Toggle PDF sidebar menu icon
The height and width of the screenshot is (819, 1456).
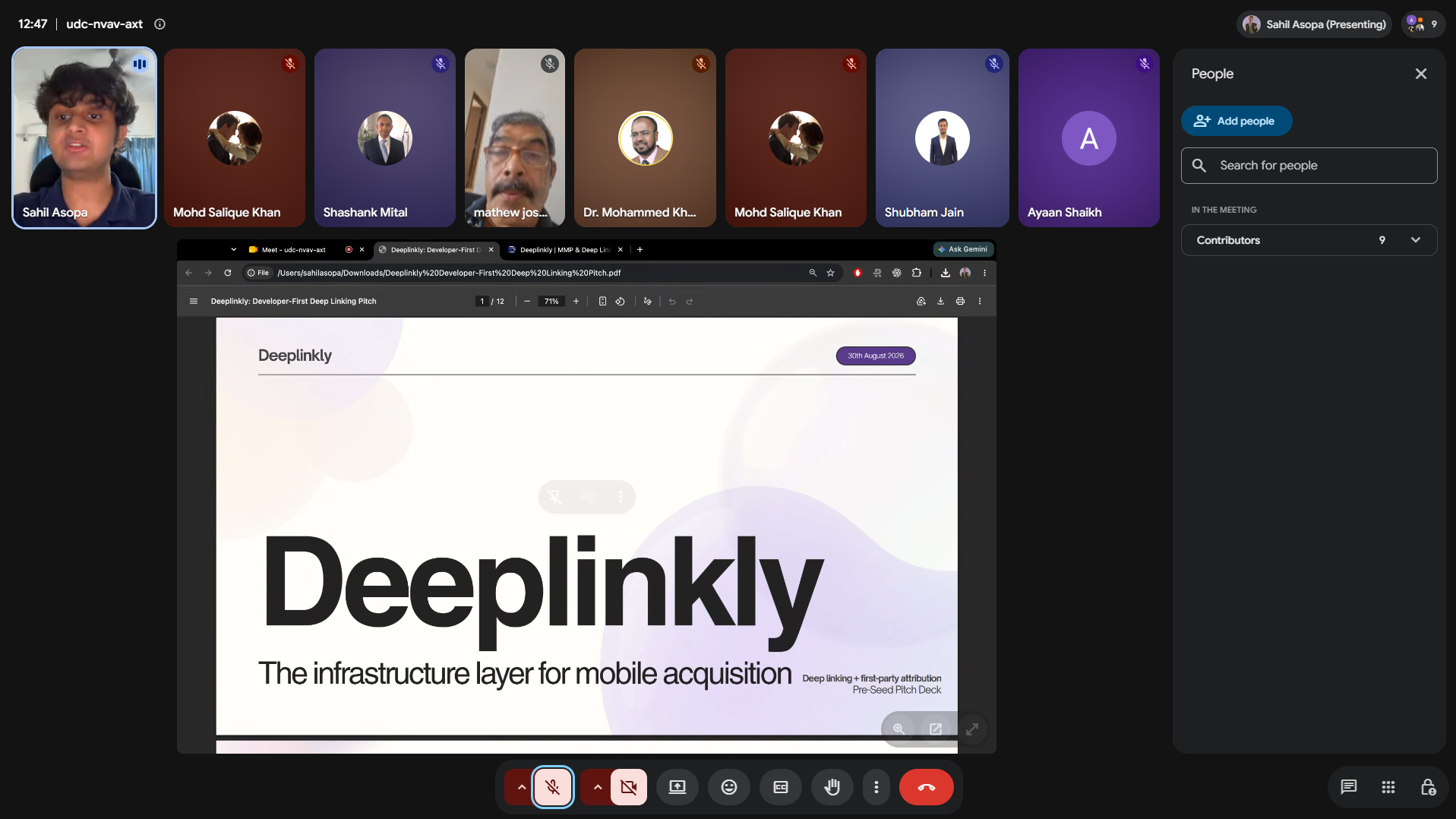point(194,302)
